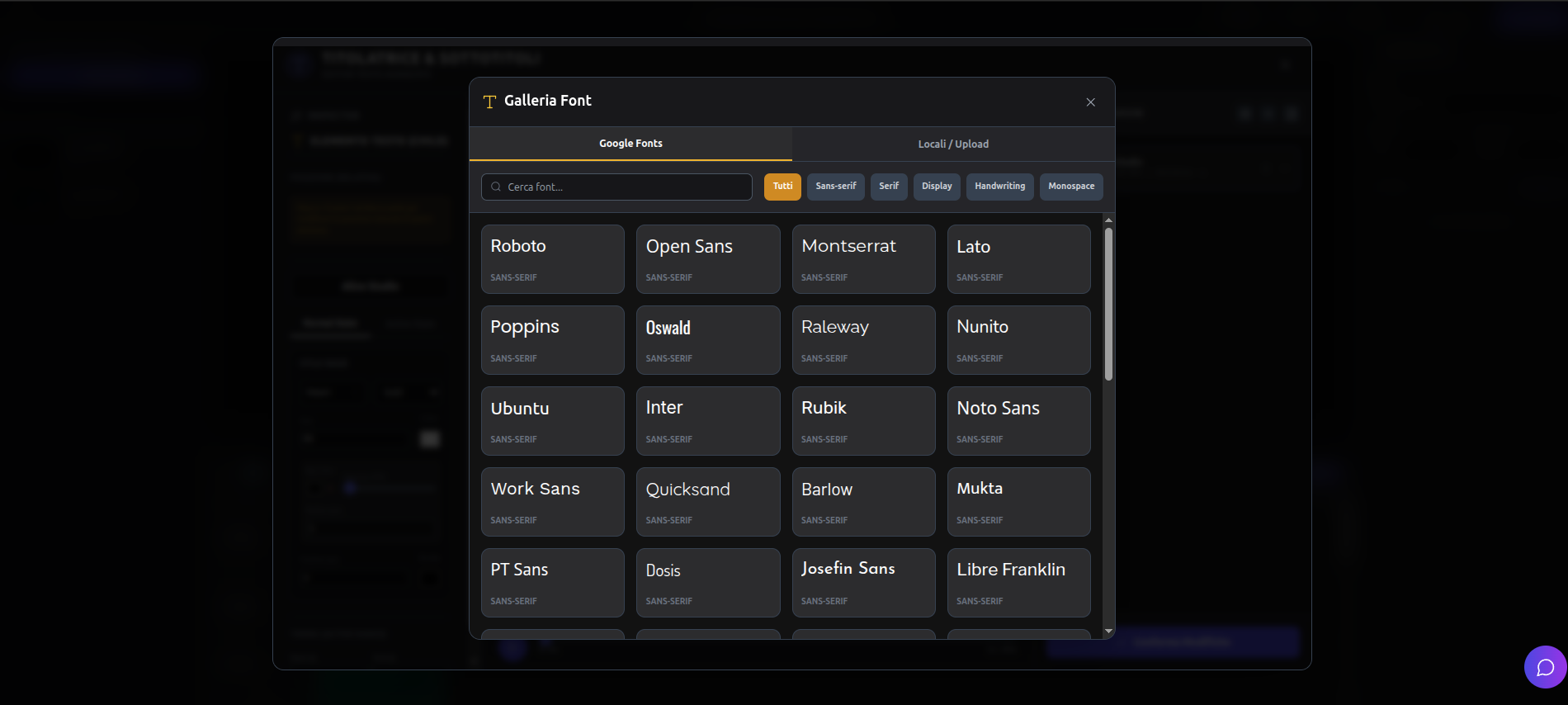Show only Display fonts
Screen dimensions: 1568x705
click(936, 187)
